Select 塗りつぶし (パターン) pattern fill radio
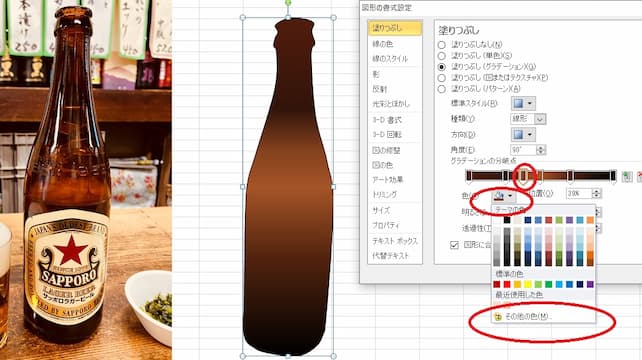 tap(441, 88)
